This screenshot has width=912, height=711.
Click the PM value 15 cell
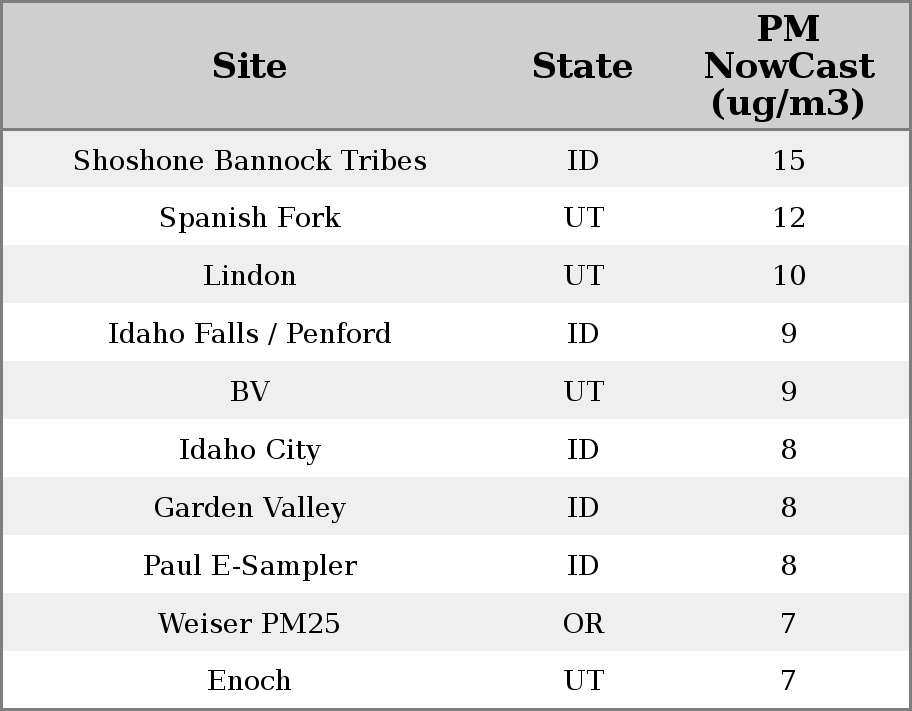click(788, 160)
